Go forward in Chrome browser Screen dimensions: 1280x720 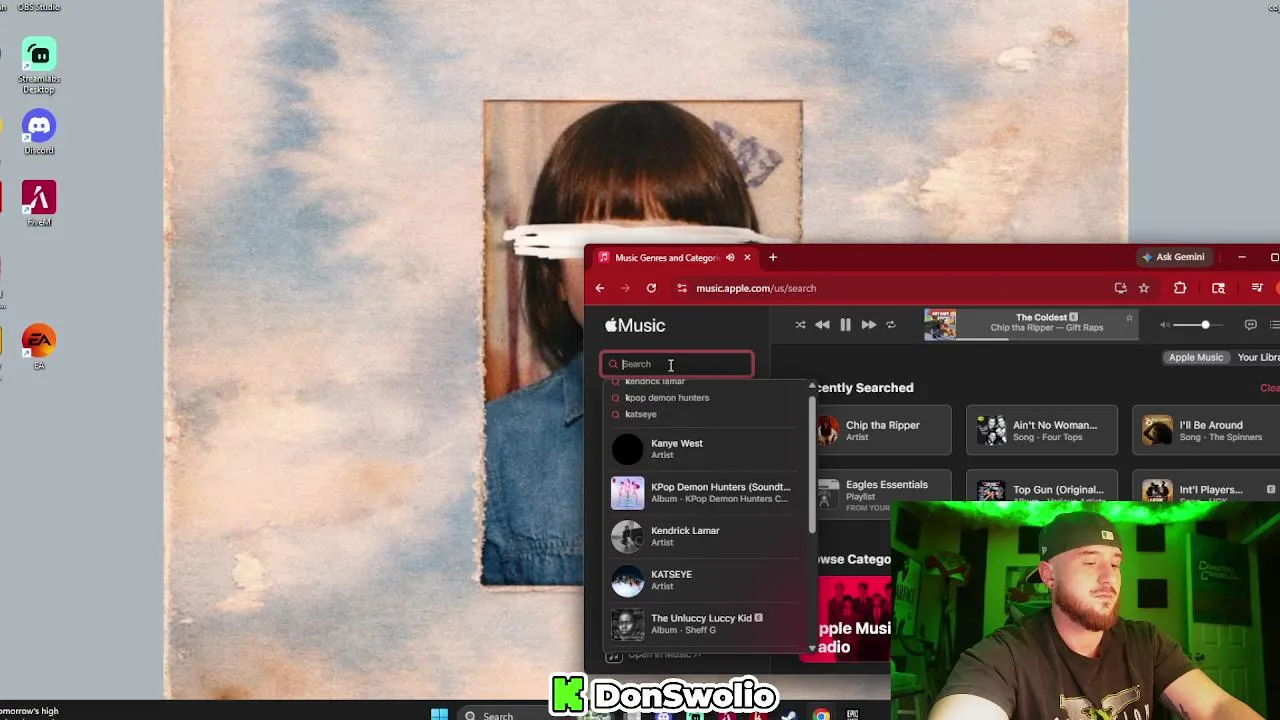pos(625,288)
